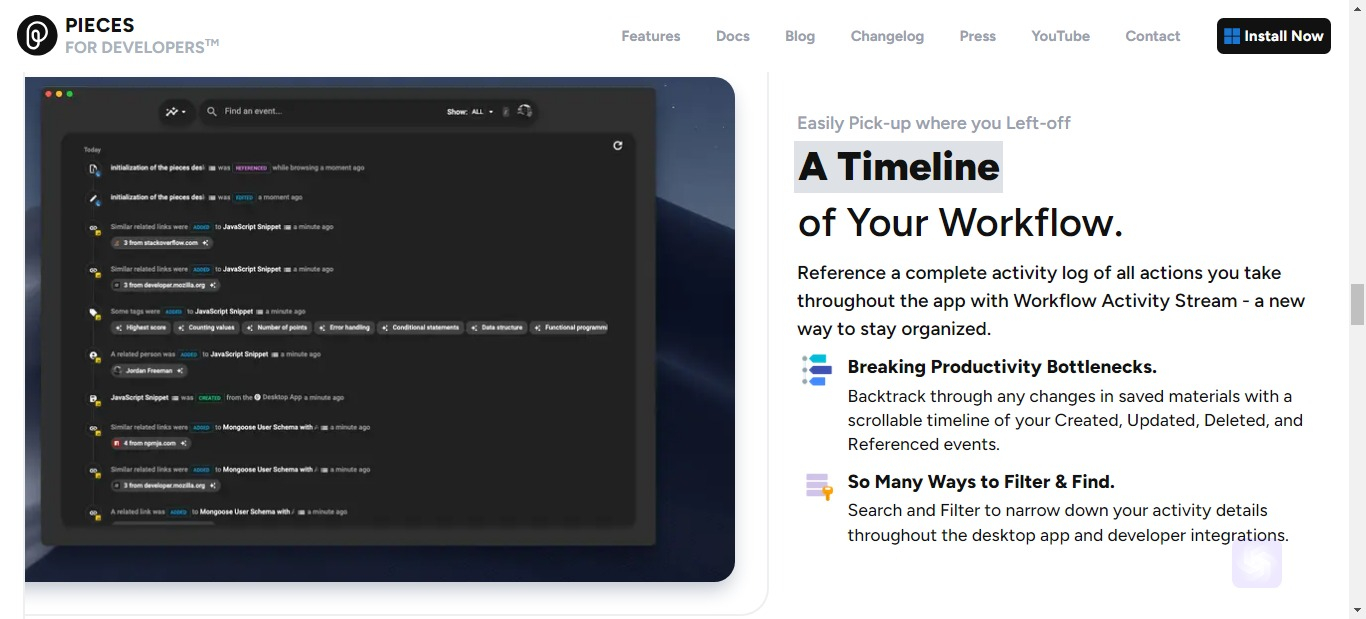Click the Install Now button
Viewport: 1366px width, 619px height.
pos(1274,36)
